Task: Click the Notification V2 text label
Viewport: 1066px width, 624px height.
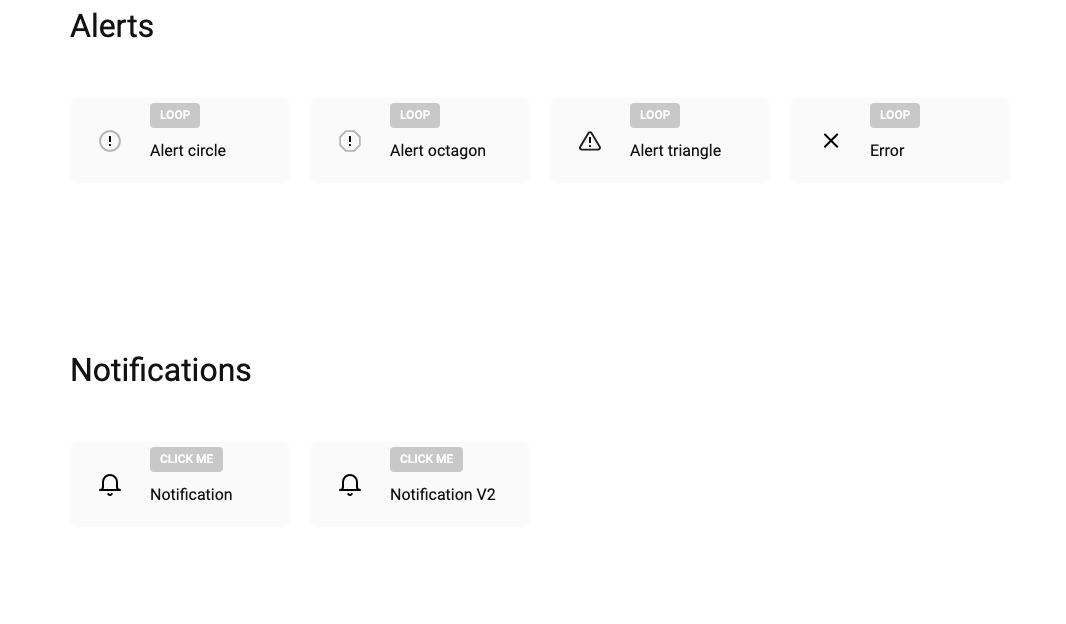Action: (x=443, y=494)
